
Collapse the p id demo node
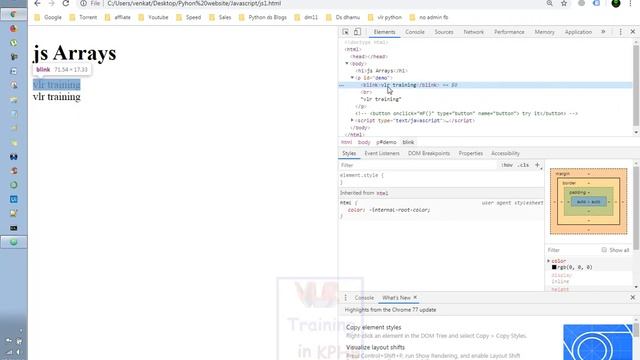(x=352, y=78)
